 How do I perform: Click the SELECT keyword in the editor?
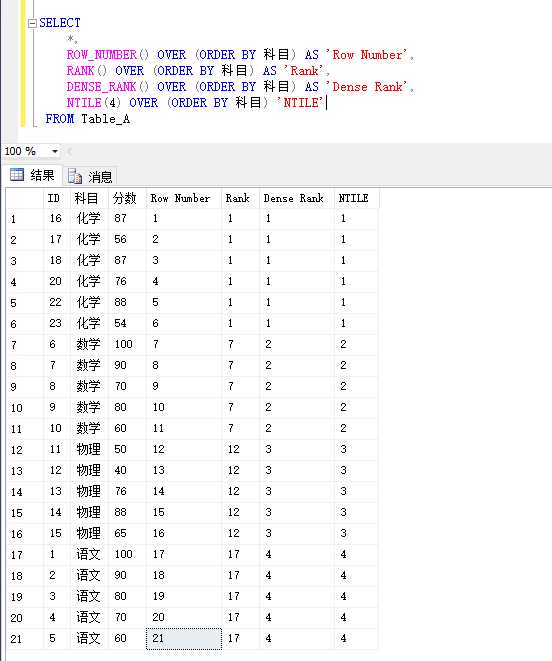click(x=59, y=23)
